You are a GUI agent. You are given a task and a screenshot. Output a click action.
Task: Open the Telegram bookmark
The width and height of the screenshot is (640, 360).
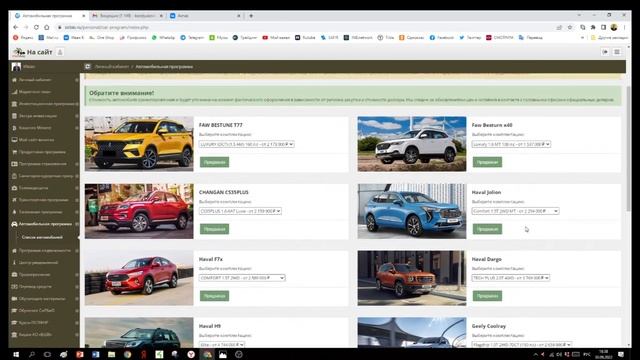(x=192, y=38)
